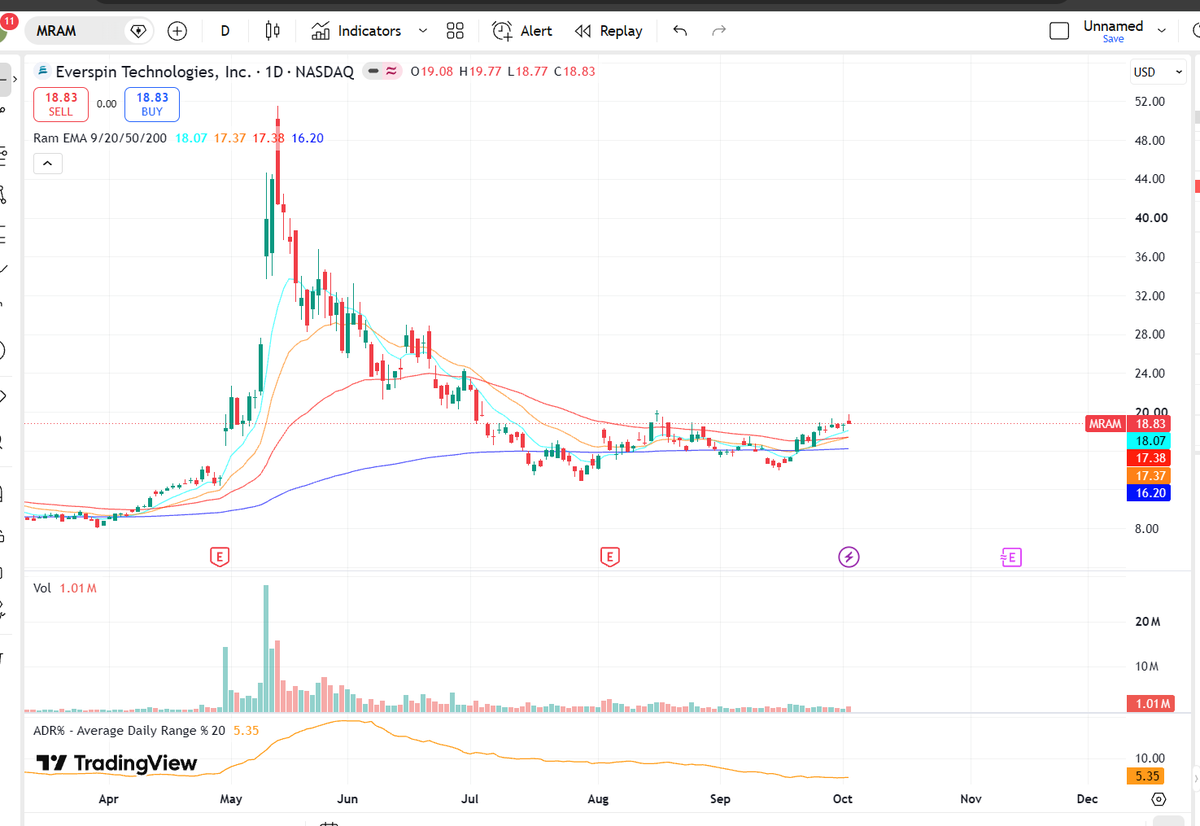This screenshot has width=1200, height=826.
Task: Open chart settings gear in bottom corner
Action: (x=1158, y=799)
